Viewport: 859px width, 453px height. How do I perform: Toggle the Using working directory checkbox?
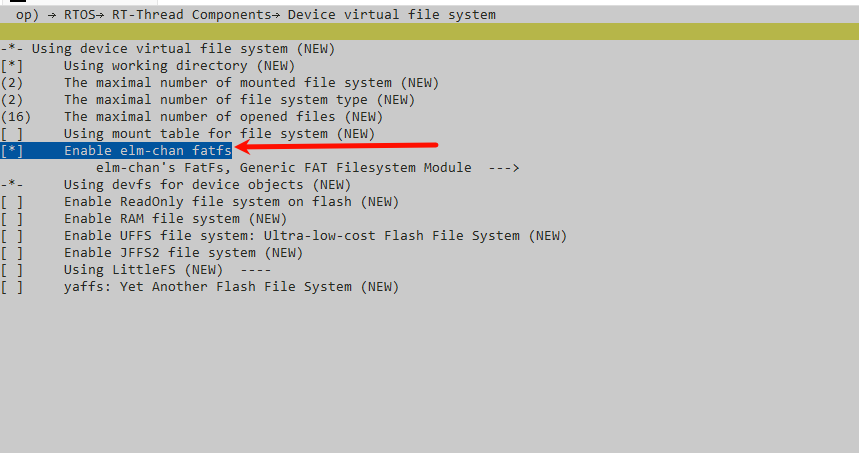point(12,66)
